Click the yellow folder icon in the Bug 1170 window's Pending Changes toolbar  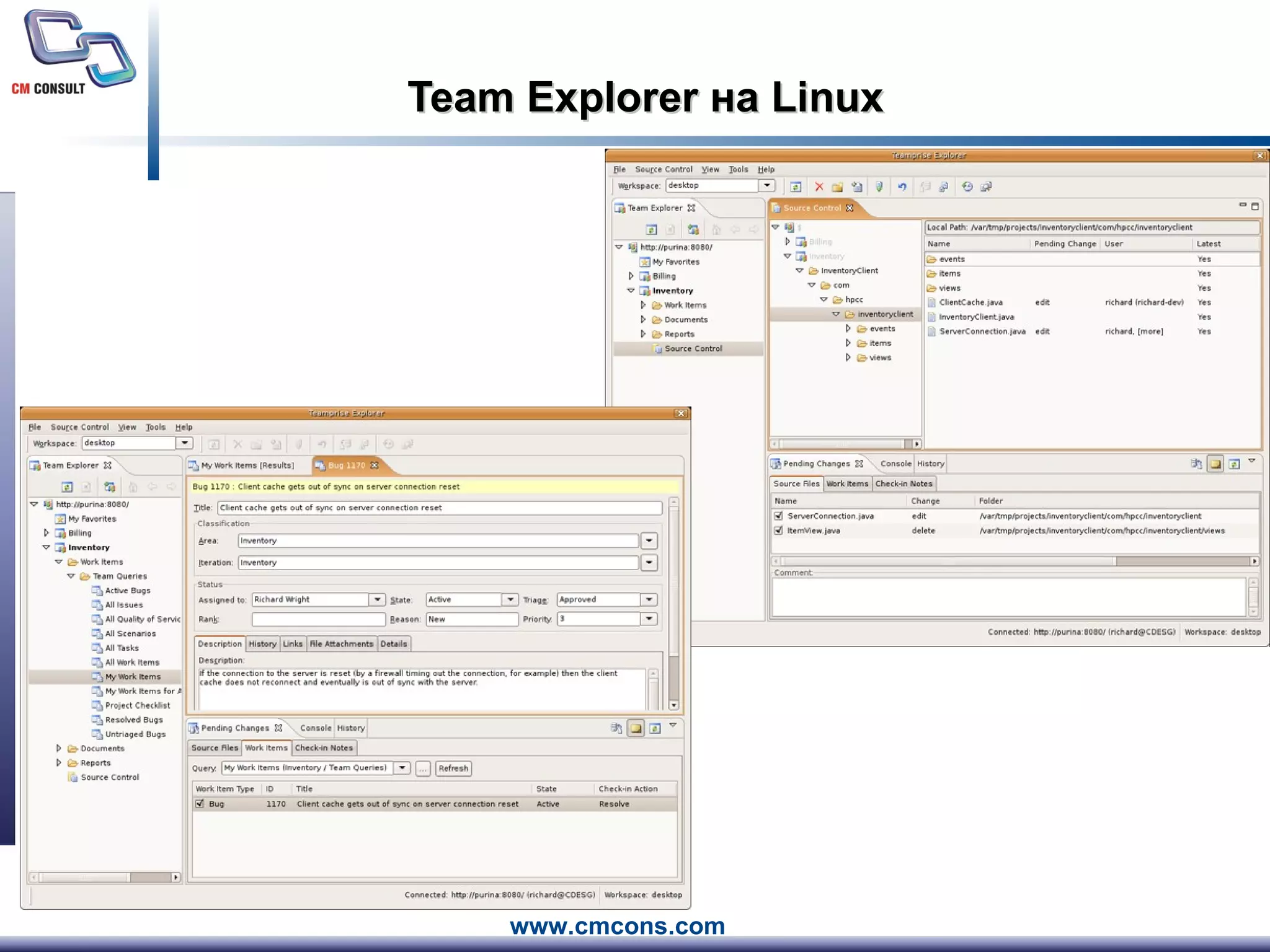(x=636, y=728)
